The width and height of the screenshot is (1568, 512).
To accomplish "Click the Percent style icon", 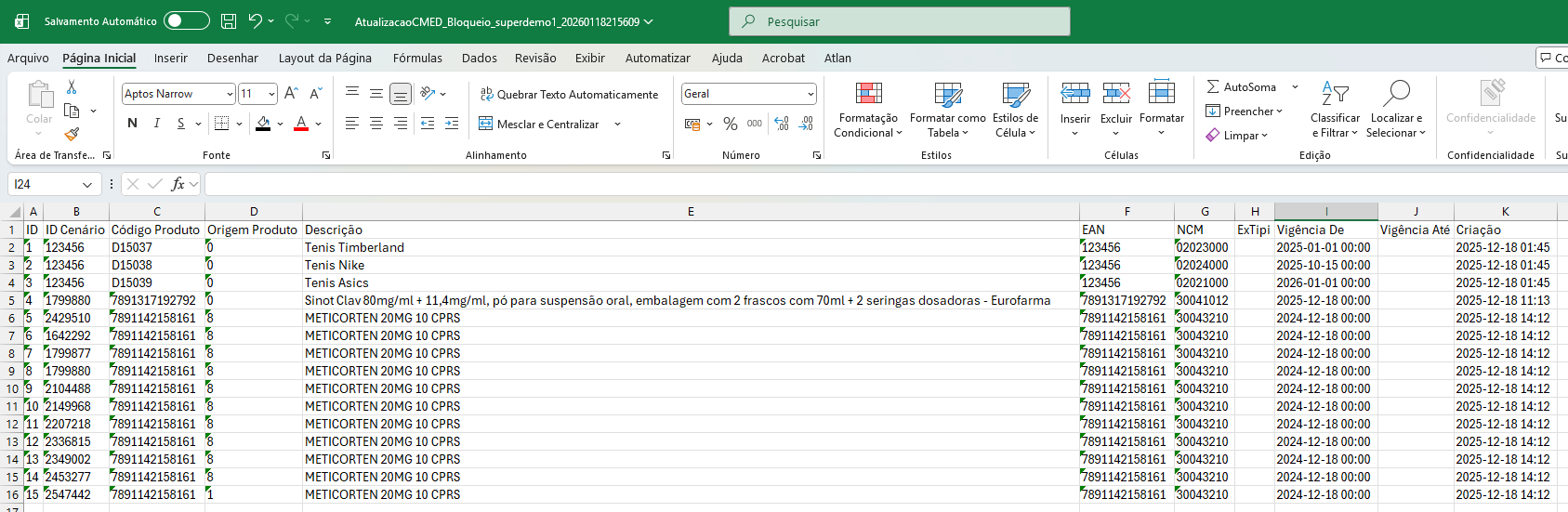I will pyautogui.click(x=731, y=124).
